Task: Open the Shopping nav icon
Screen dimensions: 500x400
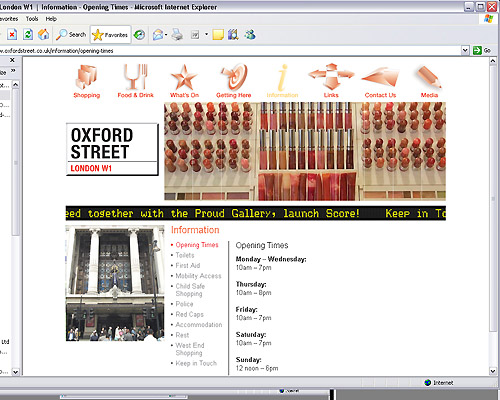Action: (87, 81)
